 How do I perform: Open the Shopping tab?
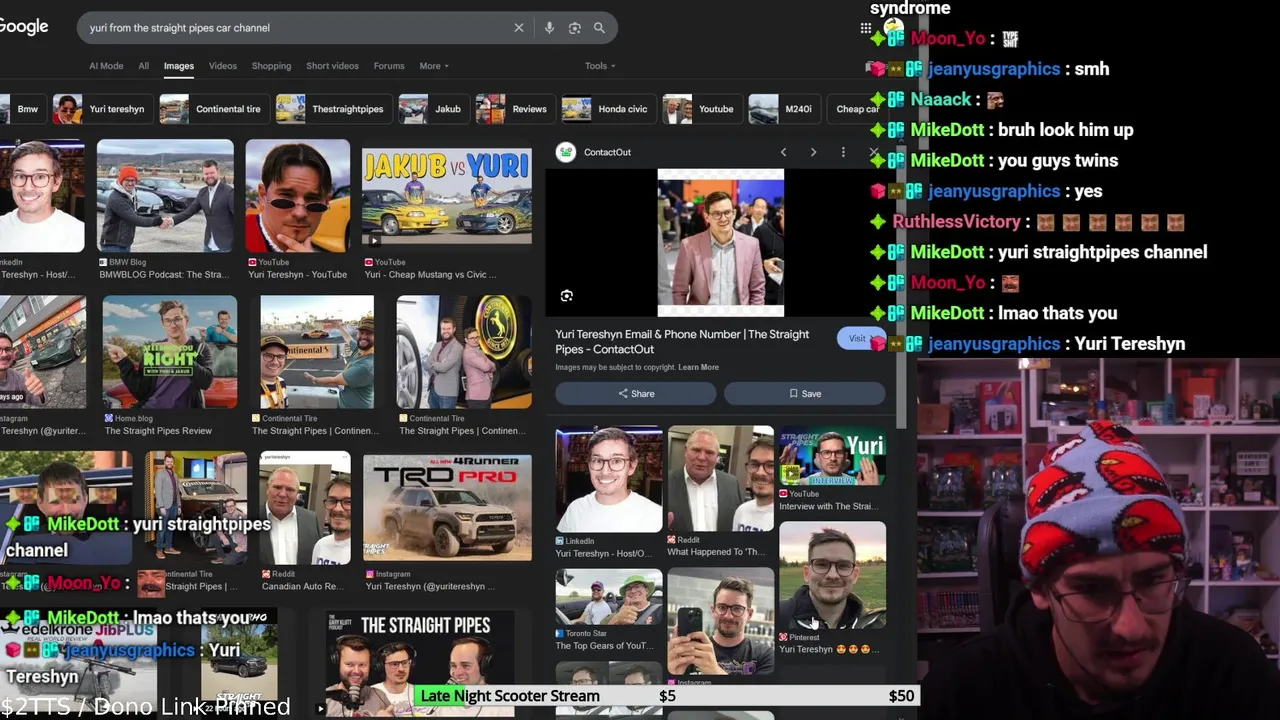click(271, 66)
